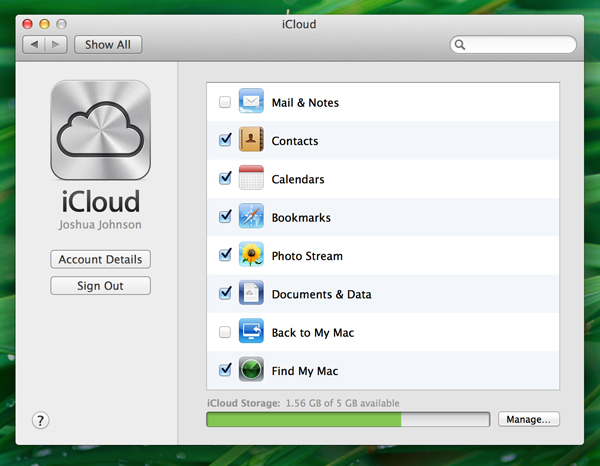Click the Documents & Data icon
The height and width of the screenshot is (466, 600).
[251, 292]
